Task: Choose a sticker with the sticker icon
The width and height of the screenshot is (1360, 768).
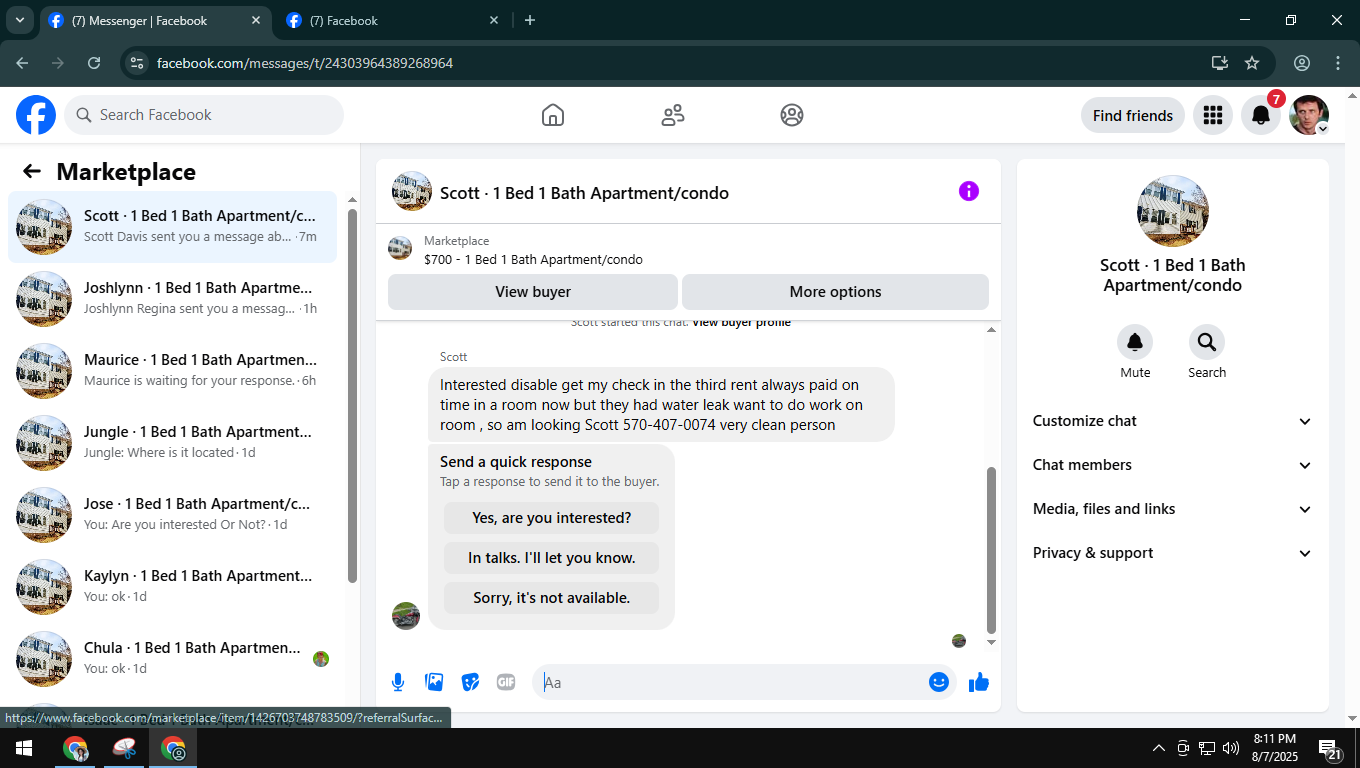Action: (x=470, y=682)
